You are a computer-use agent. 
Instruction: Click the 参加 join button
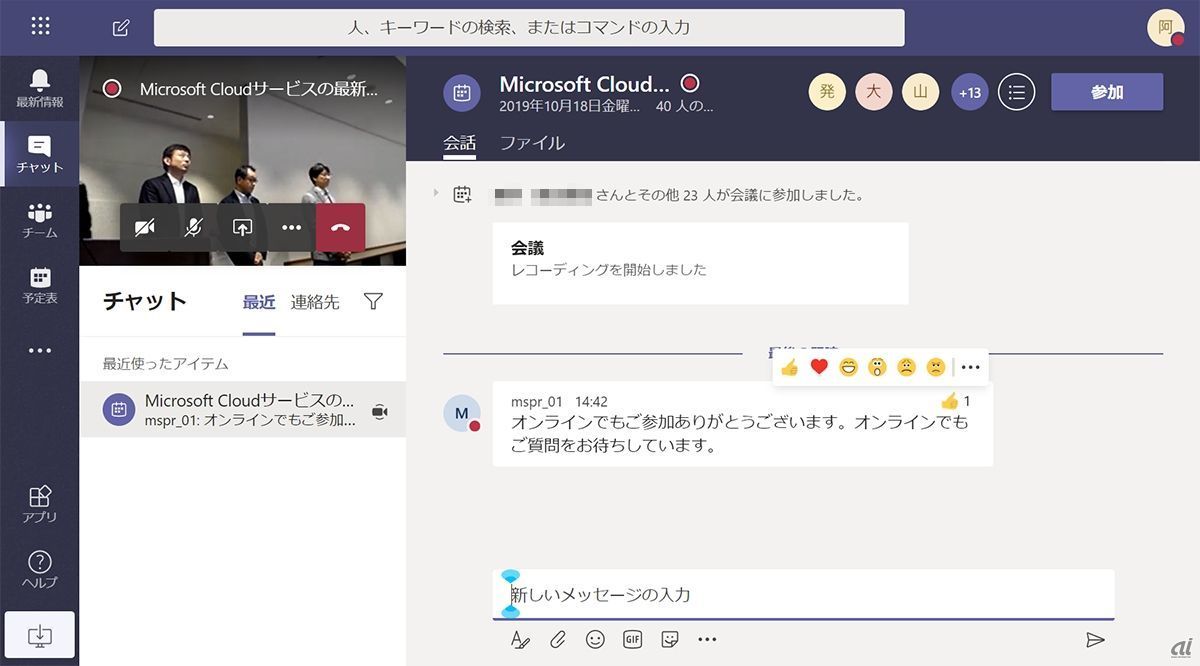pyautogui.click(x=1106, y=92)
